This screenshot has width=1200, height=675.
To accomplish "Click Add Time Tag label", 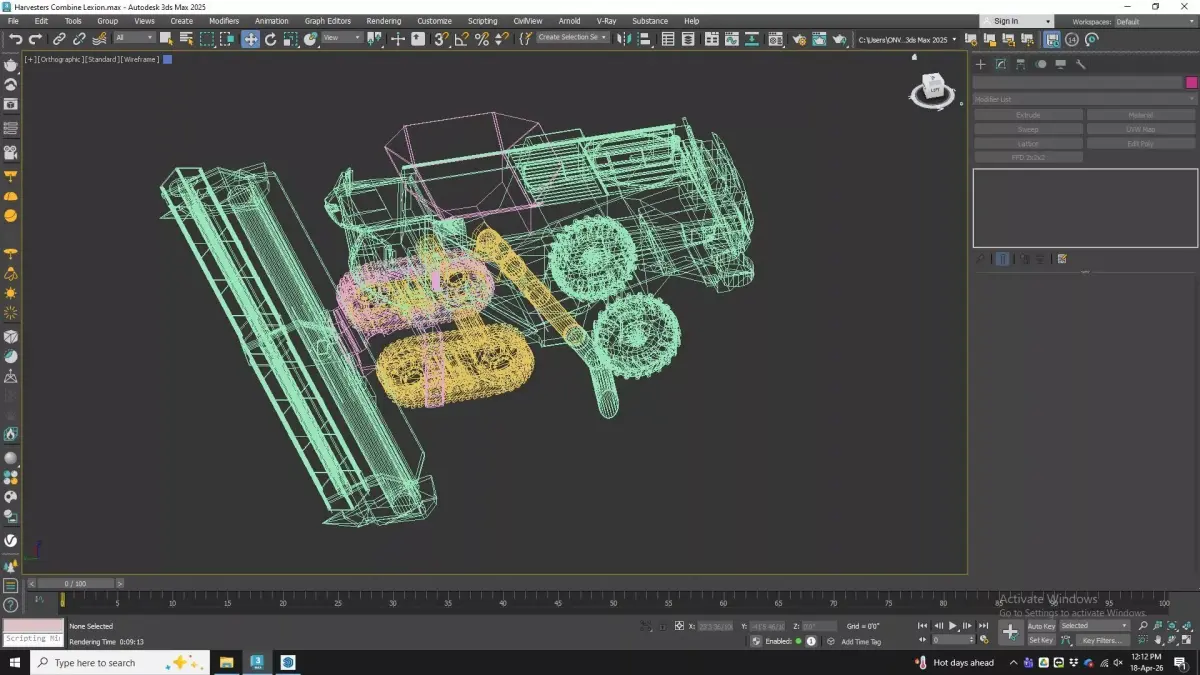I will coord(861,641).
